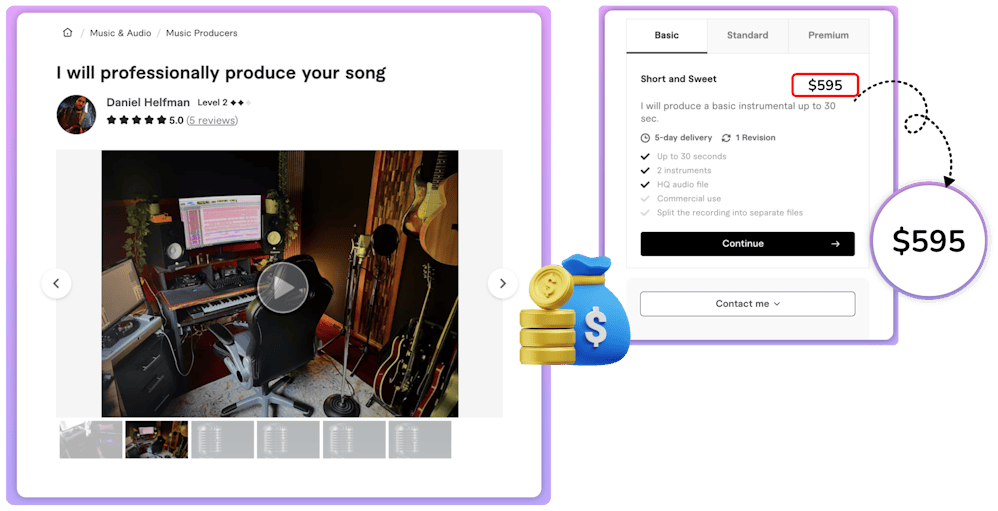998x511 pixels.
Task: Play the studio video preview
Action: click(283, 288)
